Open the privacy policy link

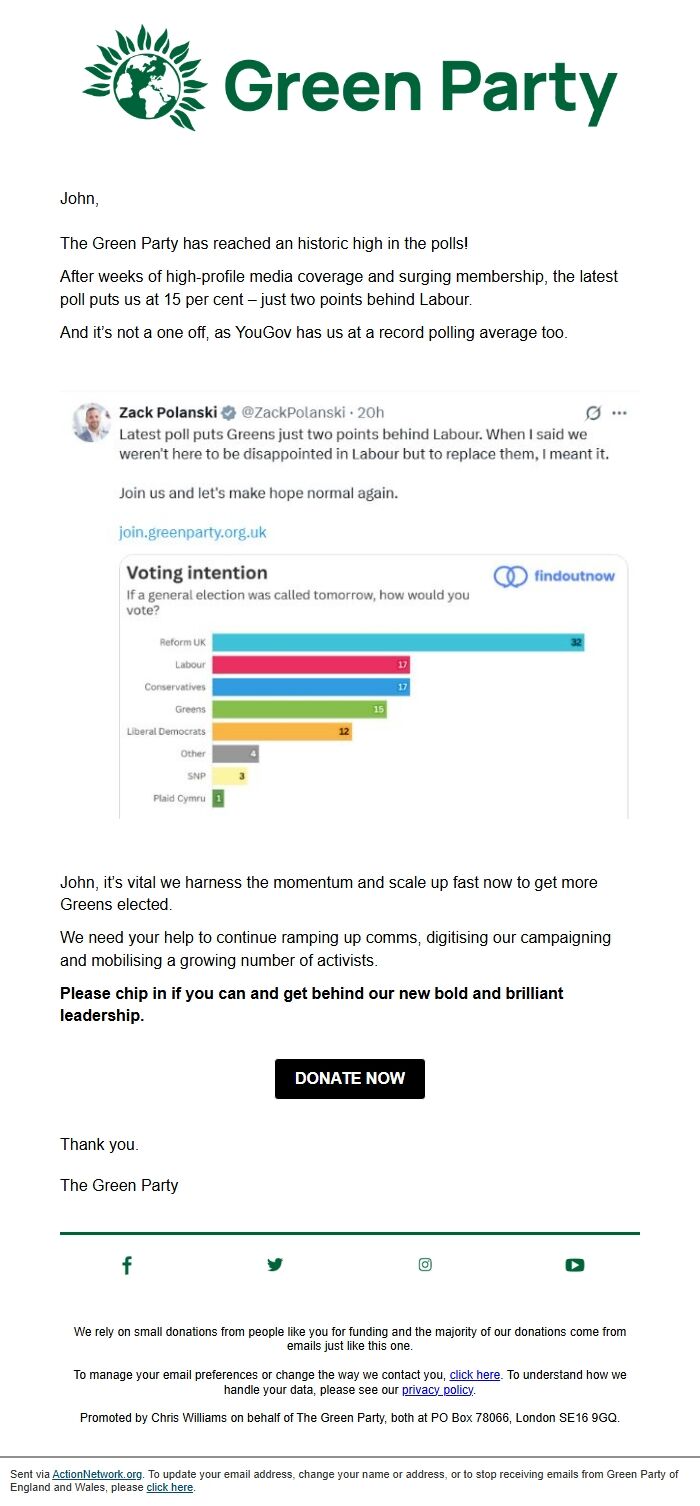437,1390
